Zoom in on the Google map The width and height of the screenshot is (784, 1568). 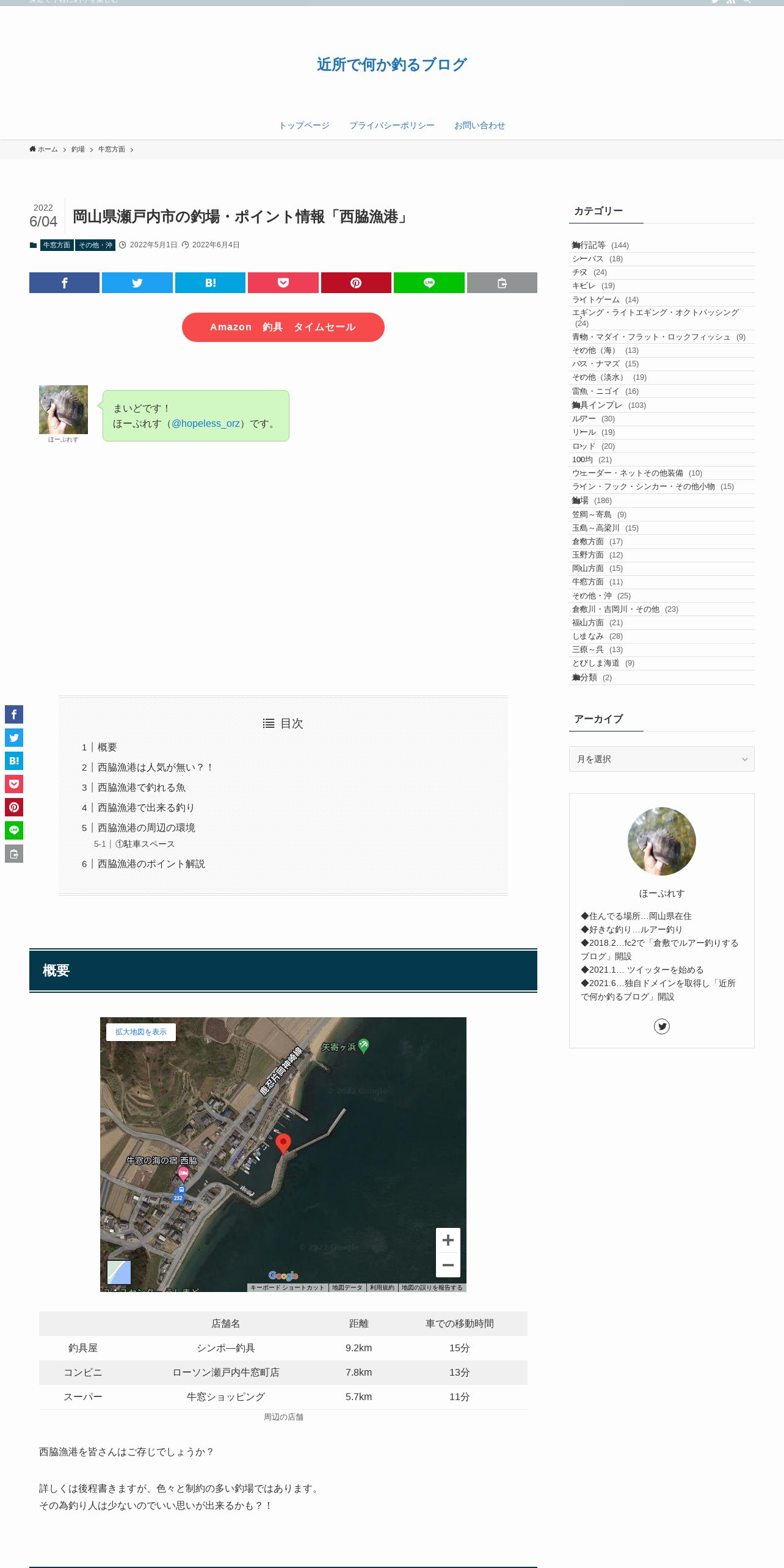(448, 1240)
